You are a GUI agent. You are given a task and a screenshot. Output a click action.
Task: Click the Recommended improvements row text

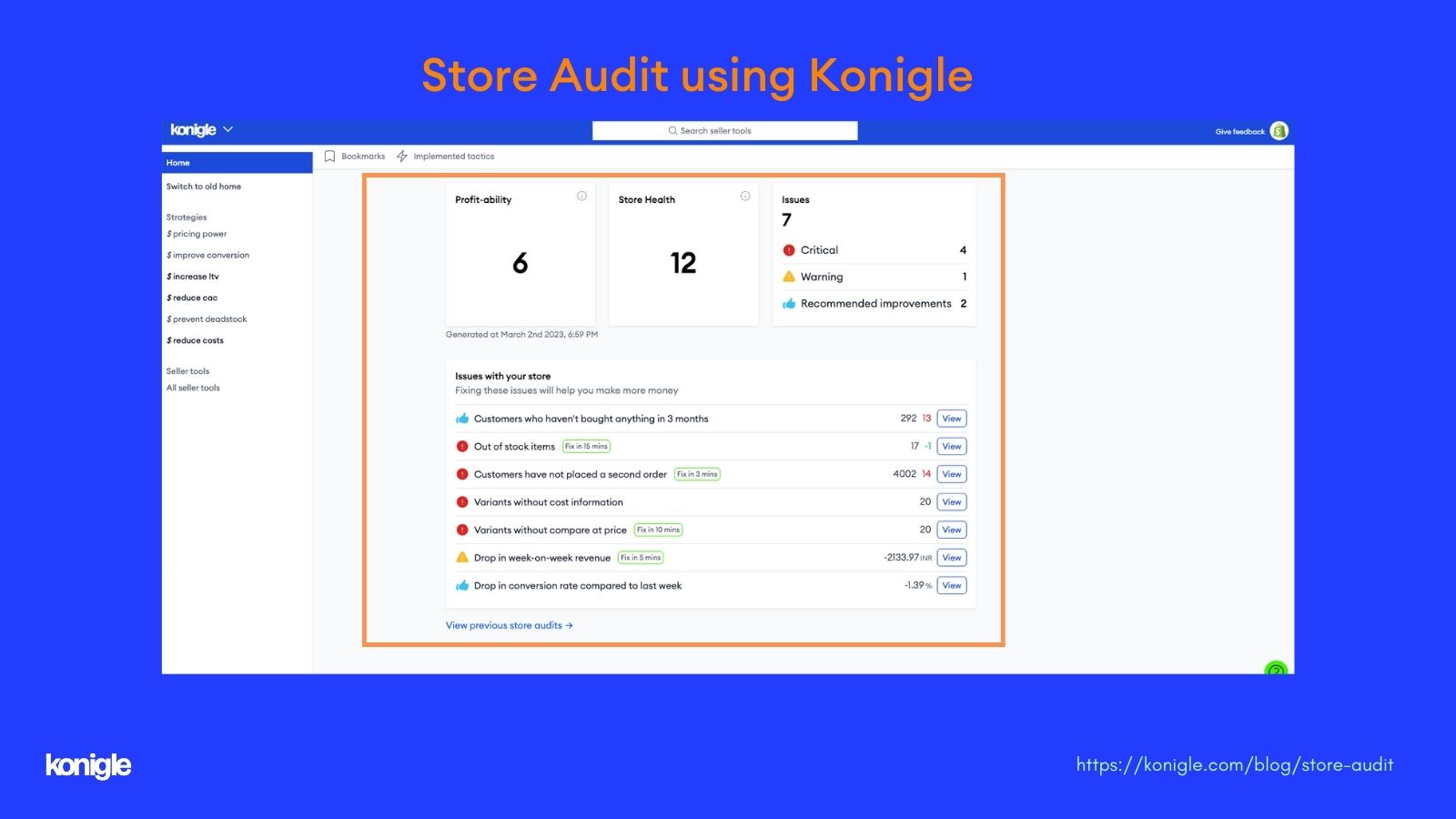point(875,304)
